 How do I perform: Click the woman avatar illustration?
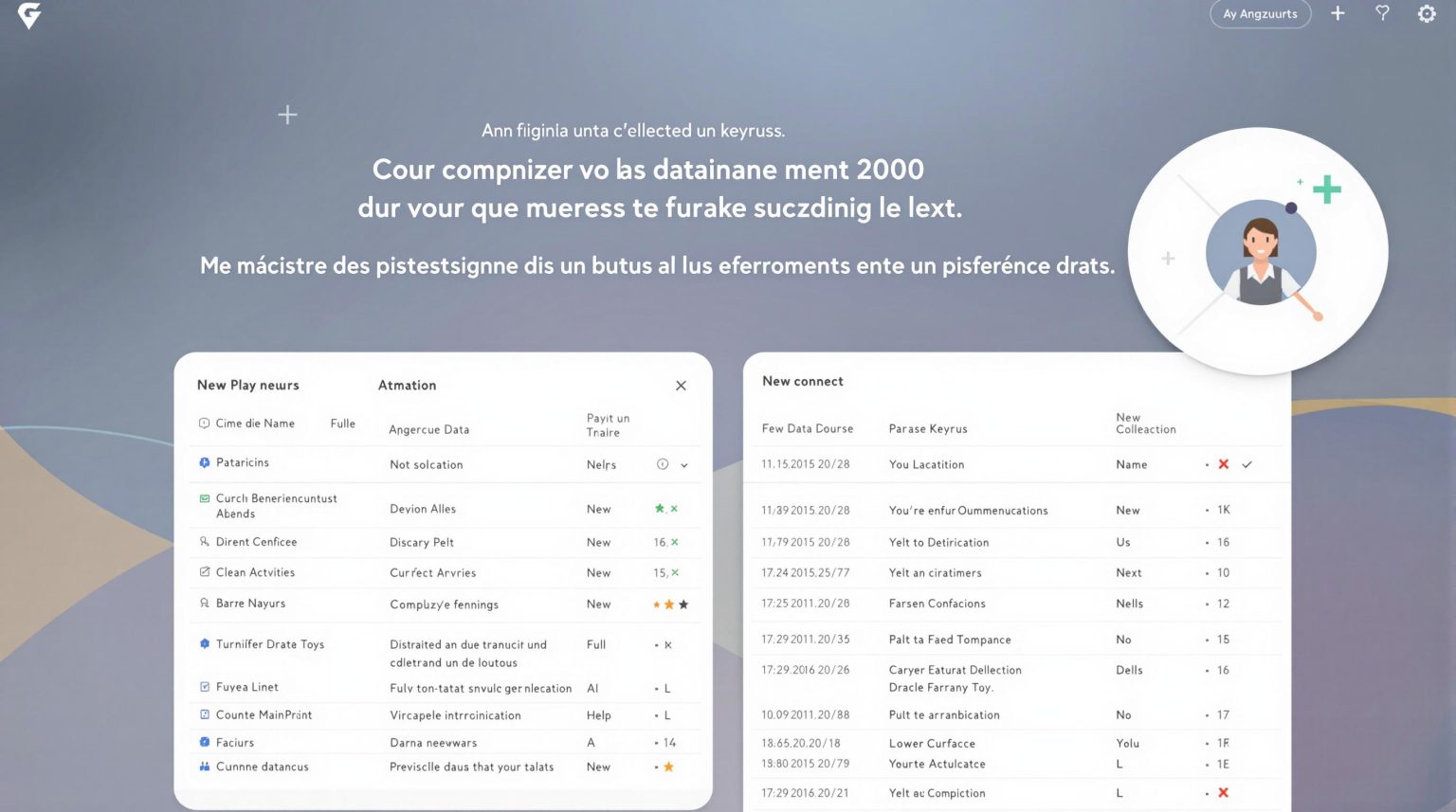click(1261, 254)
